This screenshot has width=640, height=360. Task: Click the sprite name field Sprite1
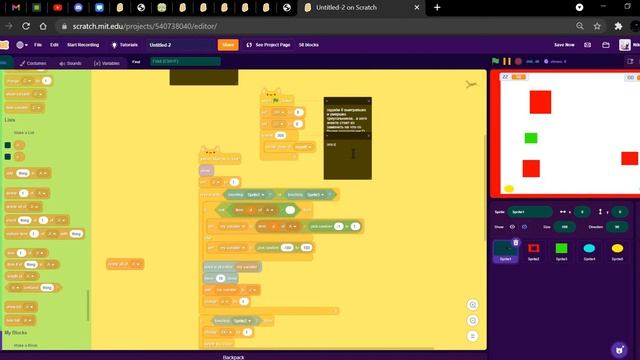[x=530, y=212]
